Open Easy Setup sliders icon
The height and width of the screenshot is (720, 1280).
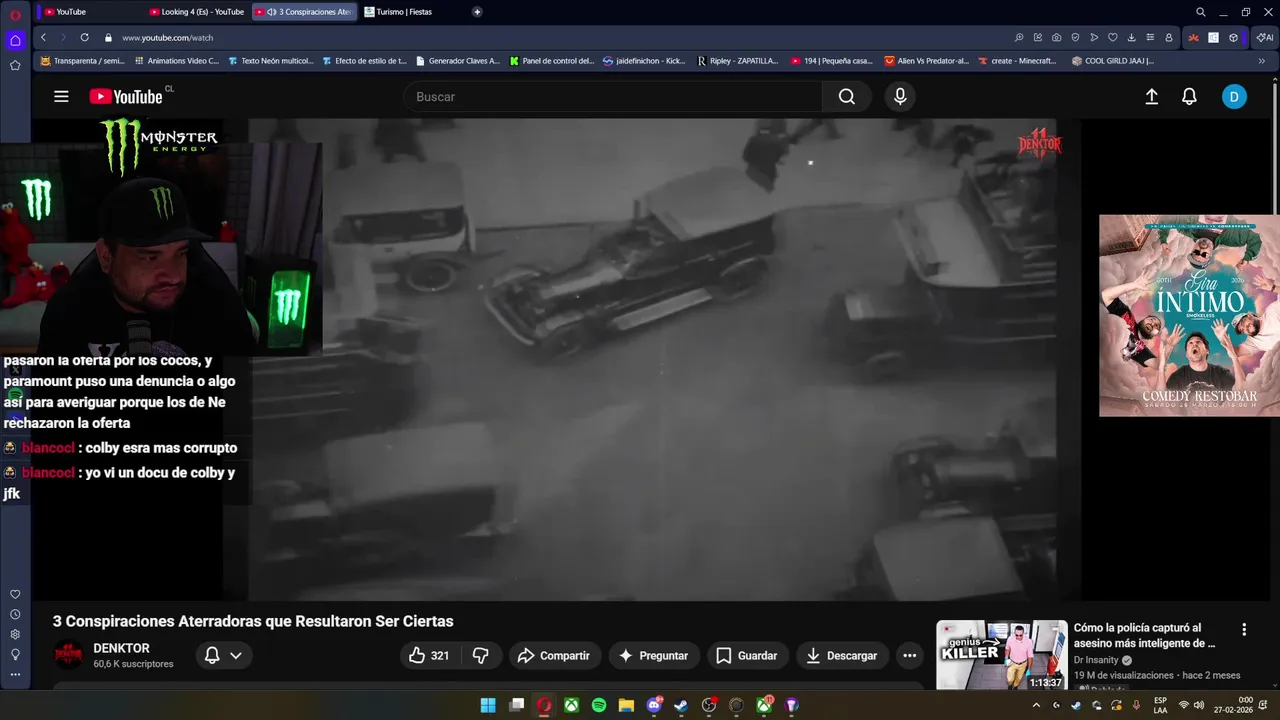coord(1150,37)
